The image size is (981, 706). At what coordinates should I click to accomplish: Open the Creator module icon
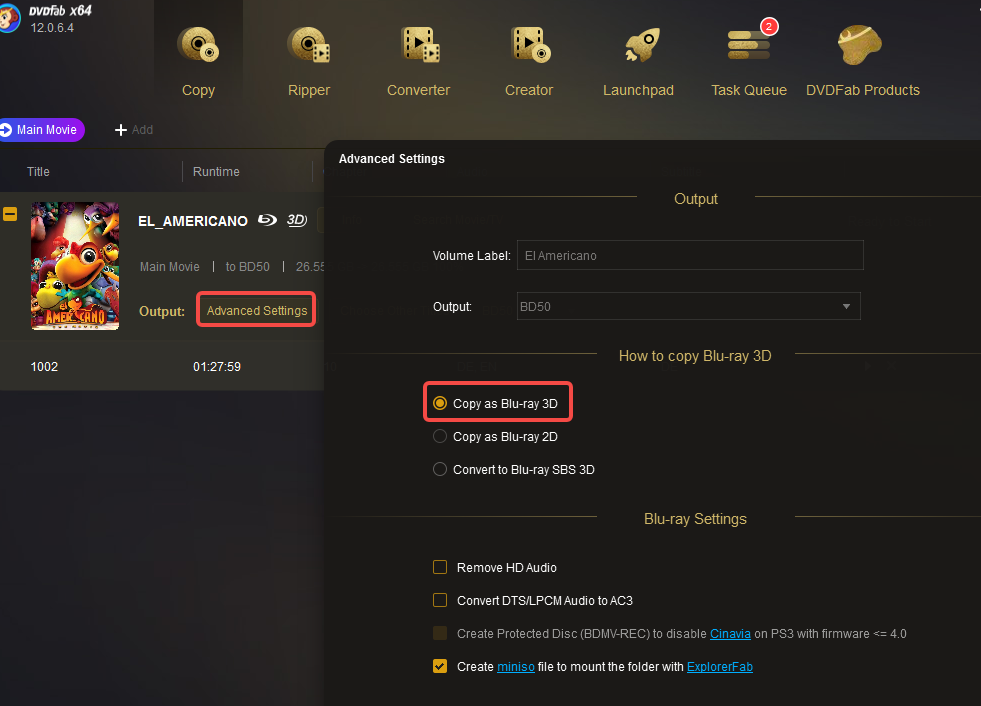(x=530, y=44)
